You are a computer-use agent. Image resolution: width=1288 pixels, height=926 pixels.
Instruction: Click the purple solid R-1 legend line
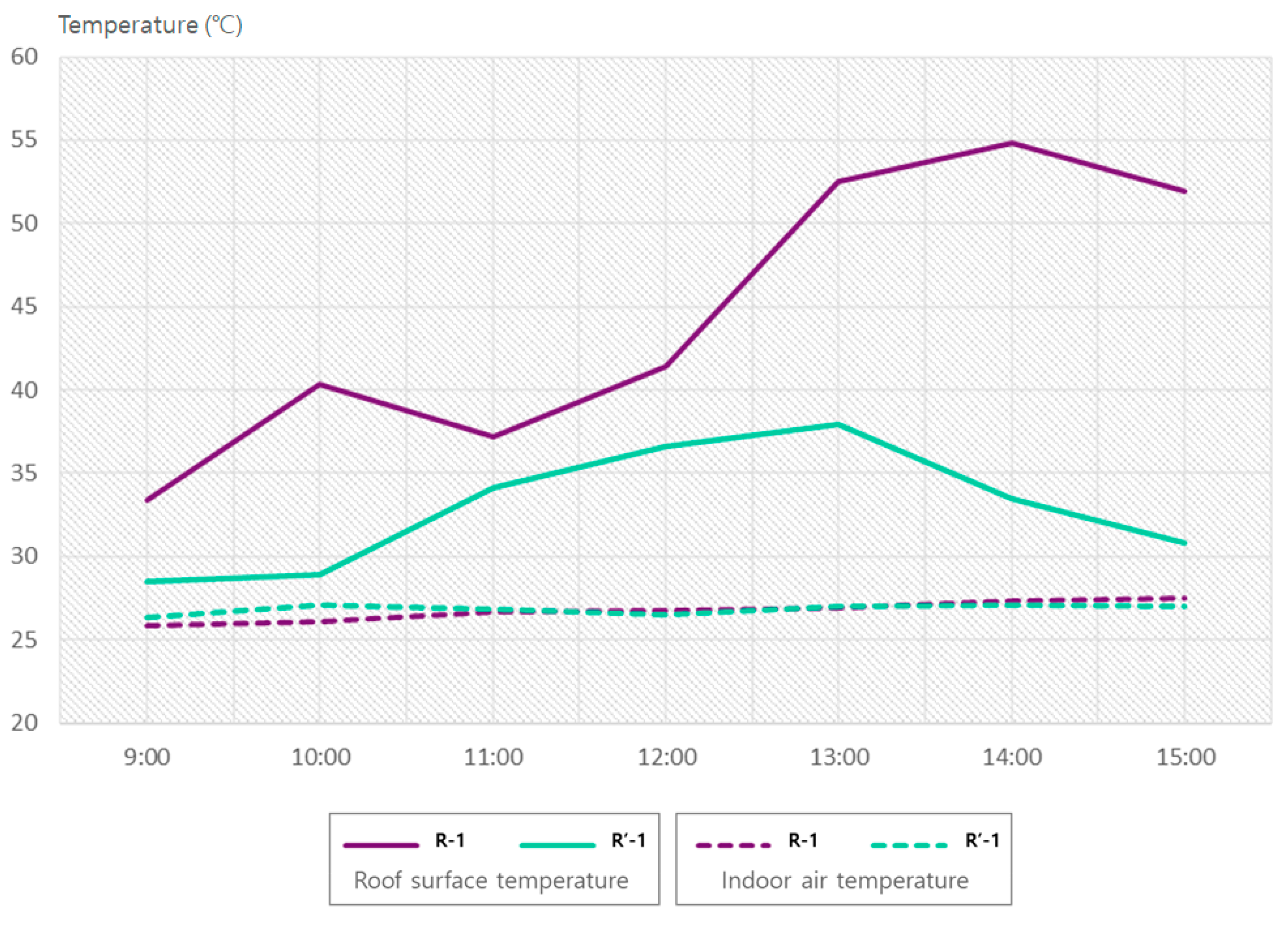pyautogui.click(x=381, y=845)
